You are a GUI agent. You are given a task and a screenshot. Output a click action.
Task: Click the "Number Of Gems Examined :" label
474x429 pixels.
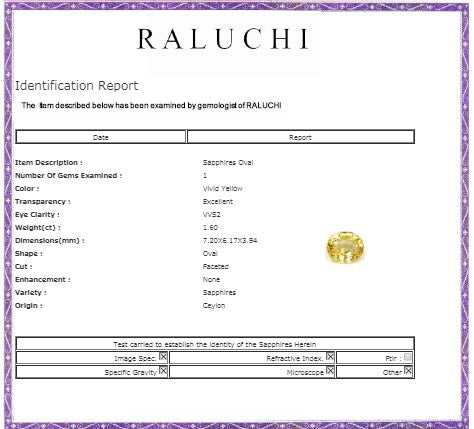coord(69,176)
